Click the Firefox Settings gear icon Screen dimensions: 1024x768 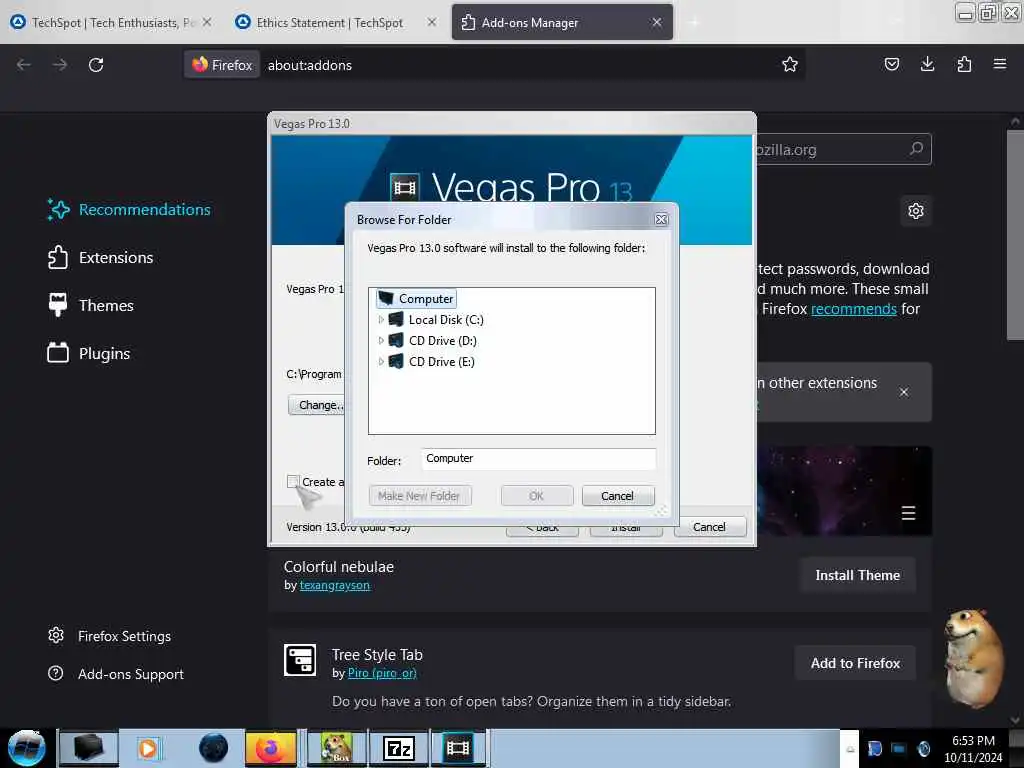56,635
